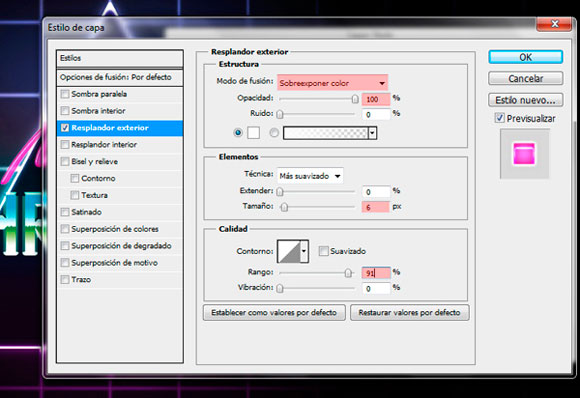Click the Estilo nuevo... button
This screenshot has height=398, width=580.
click(x=525, y=100)
